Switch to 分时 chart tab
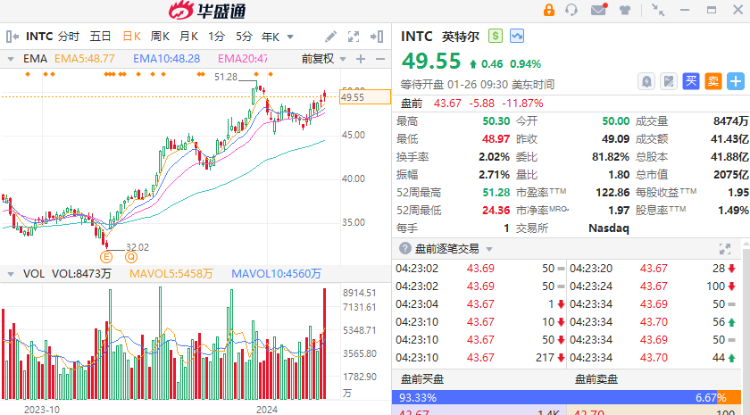 click(69, 36)
